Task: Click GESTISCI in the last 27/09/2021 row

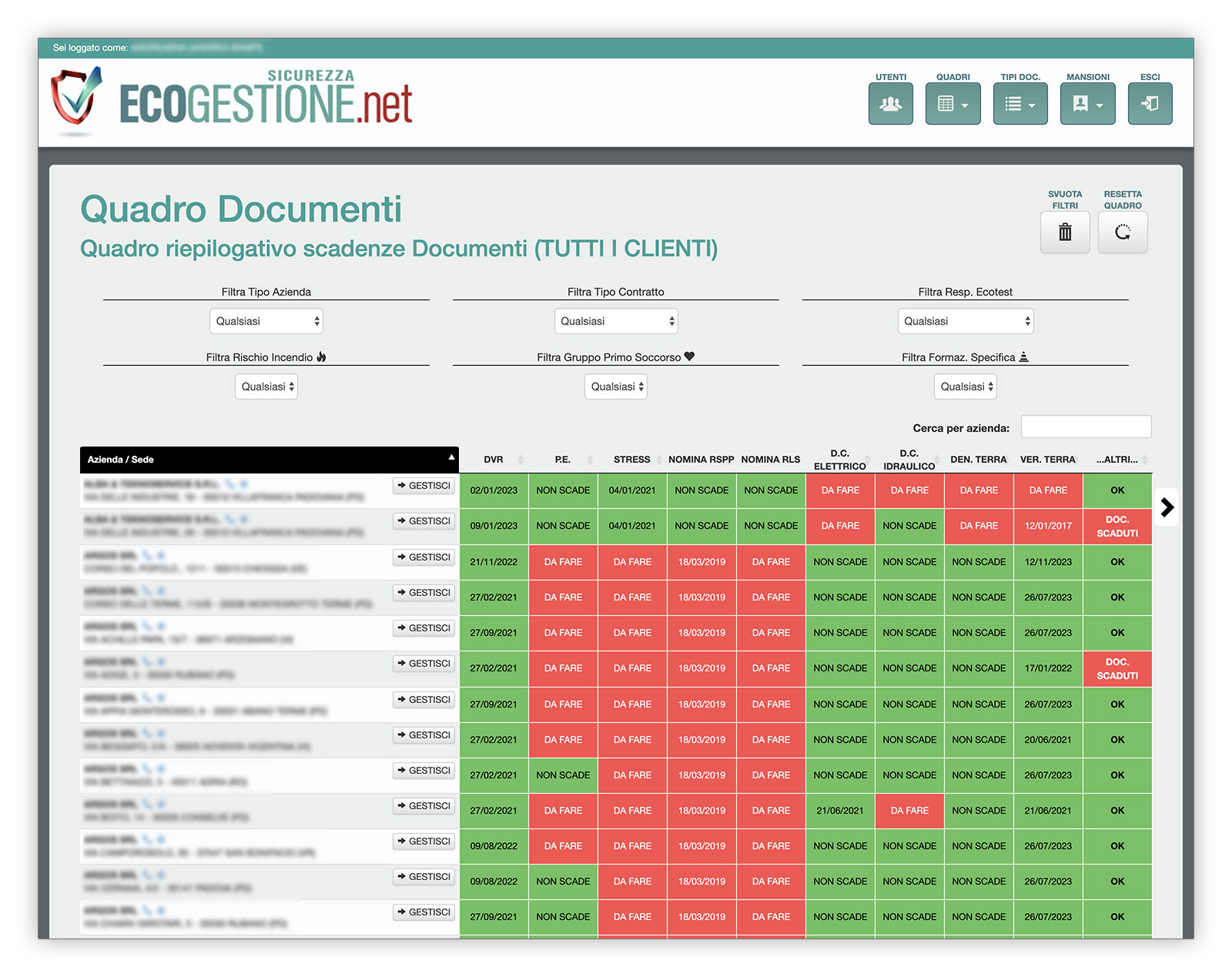Action: pos(424,912)
